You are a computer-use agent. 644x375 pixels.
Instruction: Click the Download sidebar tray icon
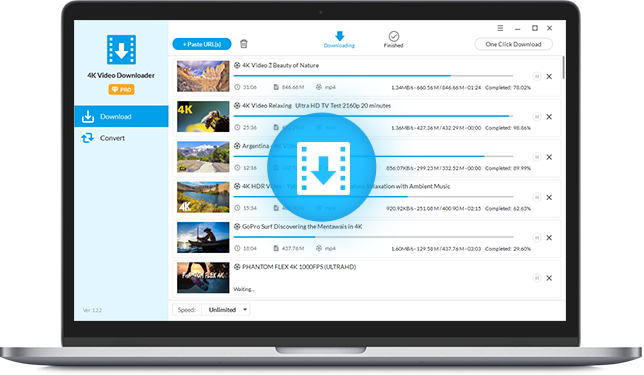pyautogui.click(x=88, y=116)
